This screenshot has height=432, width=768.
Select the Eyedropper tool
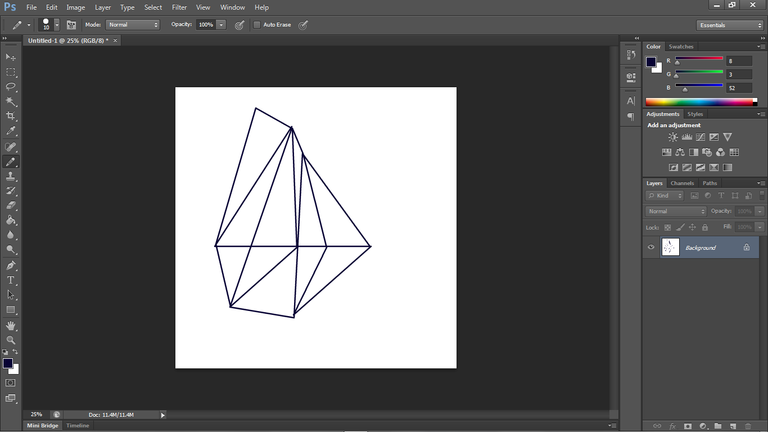[x=10, y=131]
